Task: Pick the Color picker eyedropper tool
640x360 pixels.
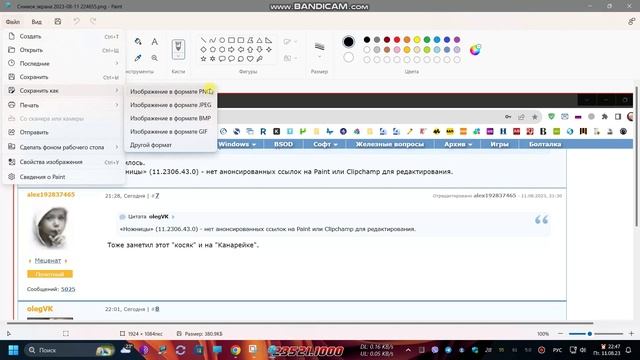Action: [x=138, y=58]
